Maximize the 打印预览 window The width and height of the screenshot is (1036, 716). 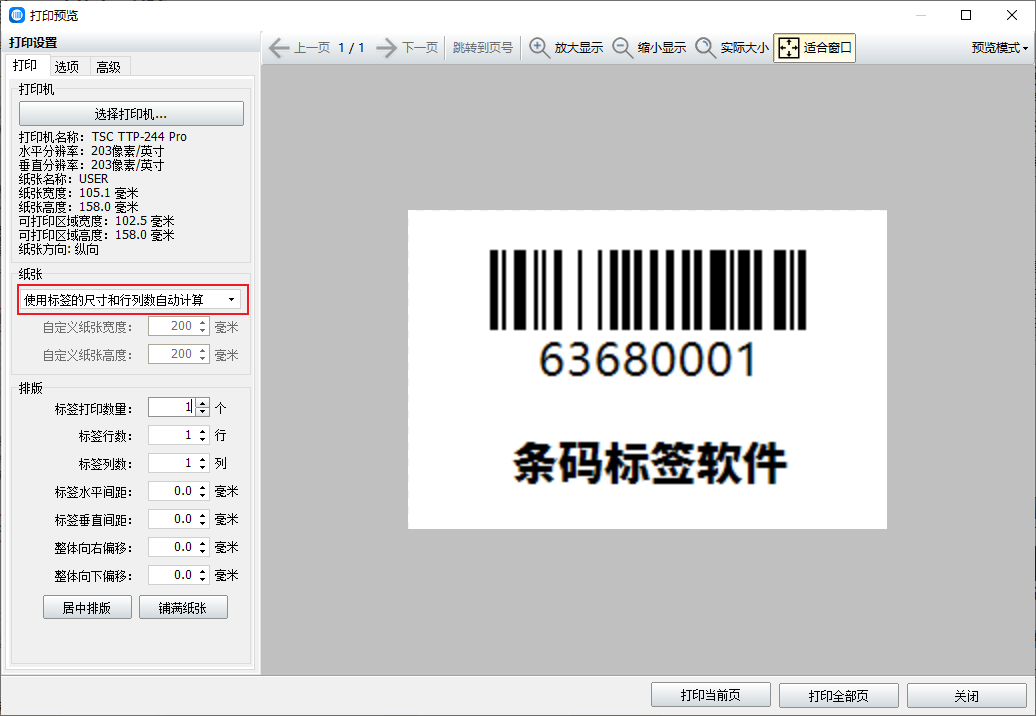(966, 15)
